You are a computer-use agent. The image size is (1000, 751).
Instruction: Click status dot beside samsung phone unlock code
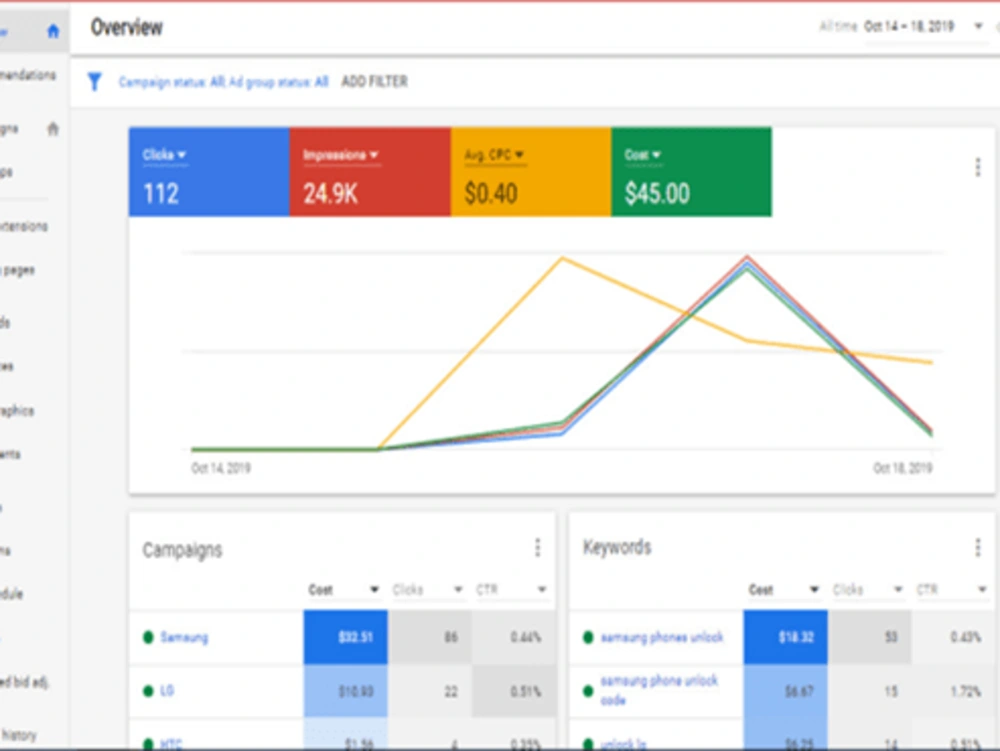pos(588,690)
